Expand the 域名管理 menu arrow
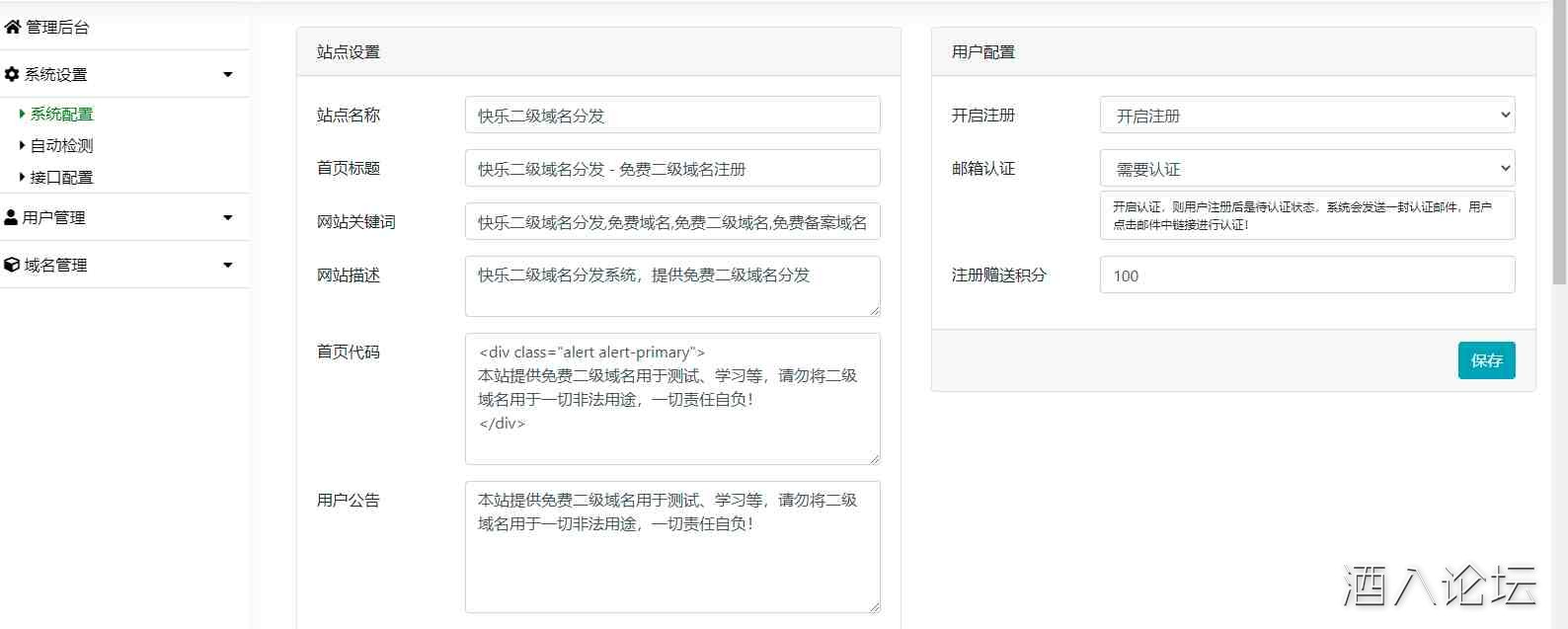Viewport: 1568px width, 629px height. pyautogui.click(x=228, y=266)
